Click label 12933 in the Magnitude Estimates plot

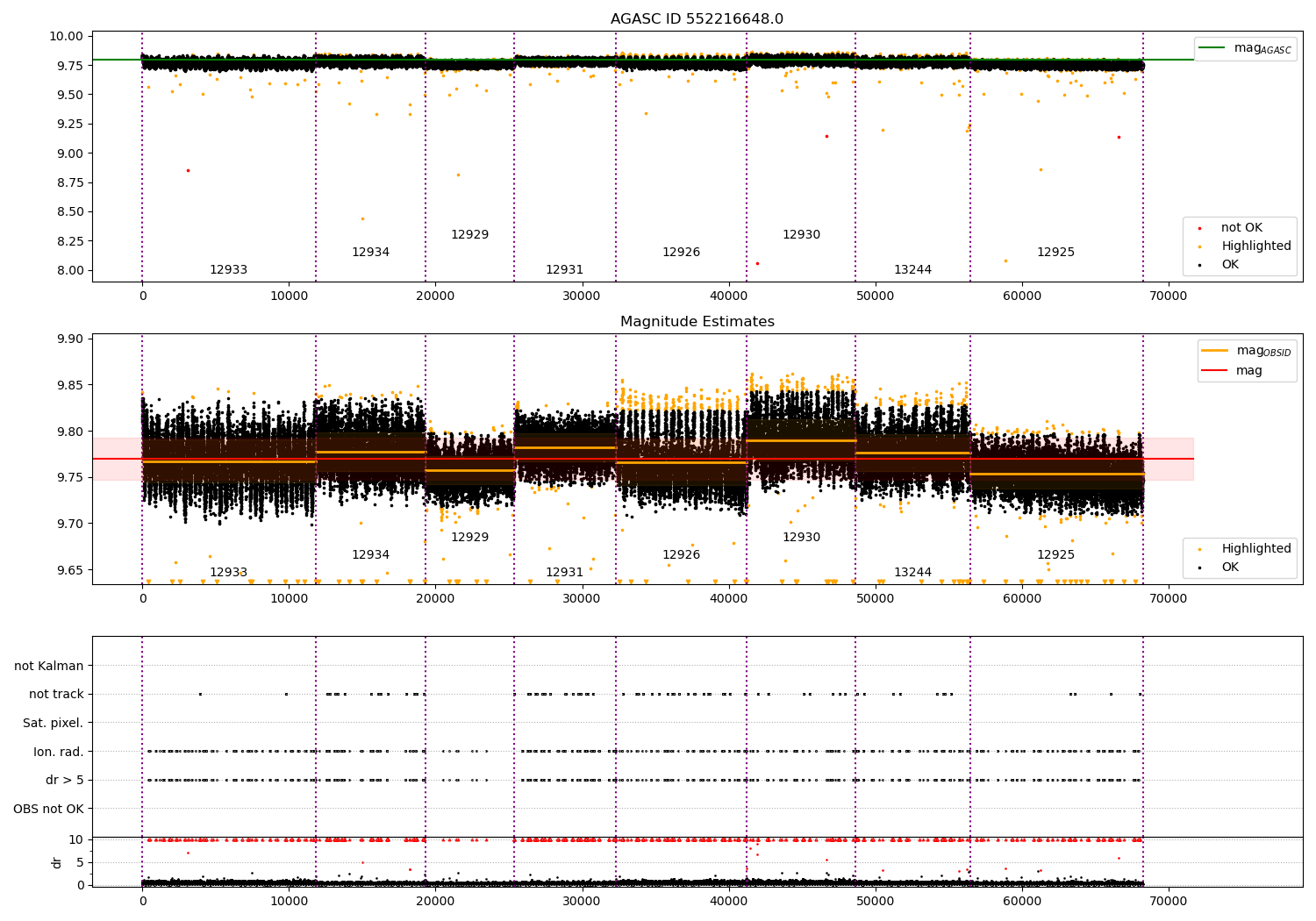(x=228, y=573)
